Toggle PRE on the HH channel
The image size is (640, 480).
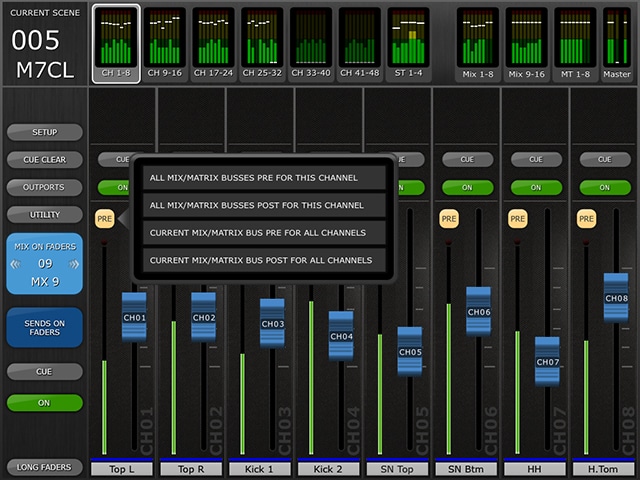[517, 217]
